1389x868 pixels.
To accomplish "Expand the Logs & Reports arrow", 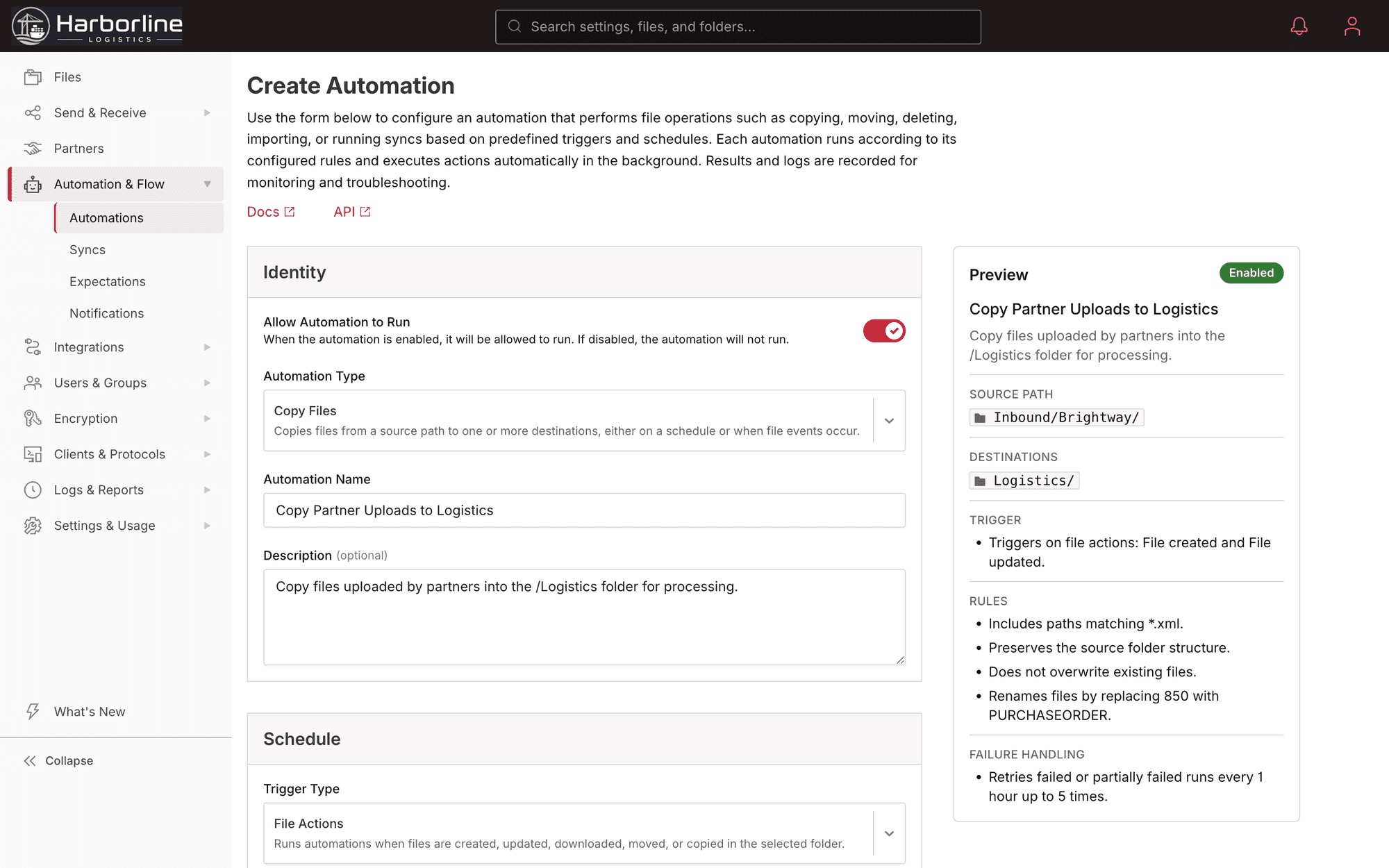I will [207, 490].
